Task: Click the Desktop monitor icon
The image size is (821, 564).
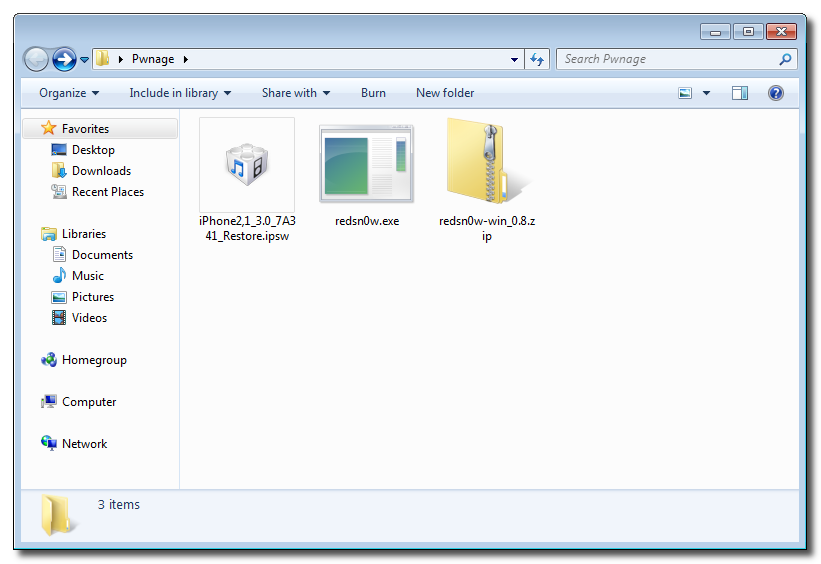Action: (59, 150)
